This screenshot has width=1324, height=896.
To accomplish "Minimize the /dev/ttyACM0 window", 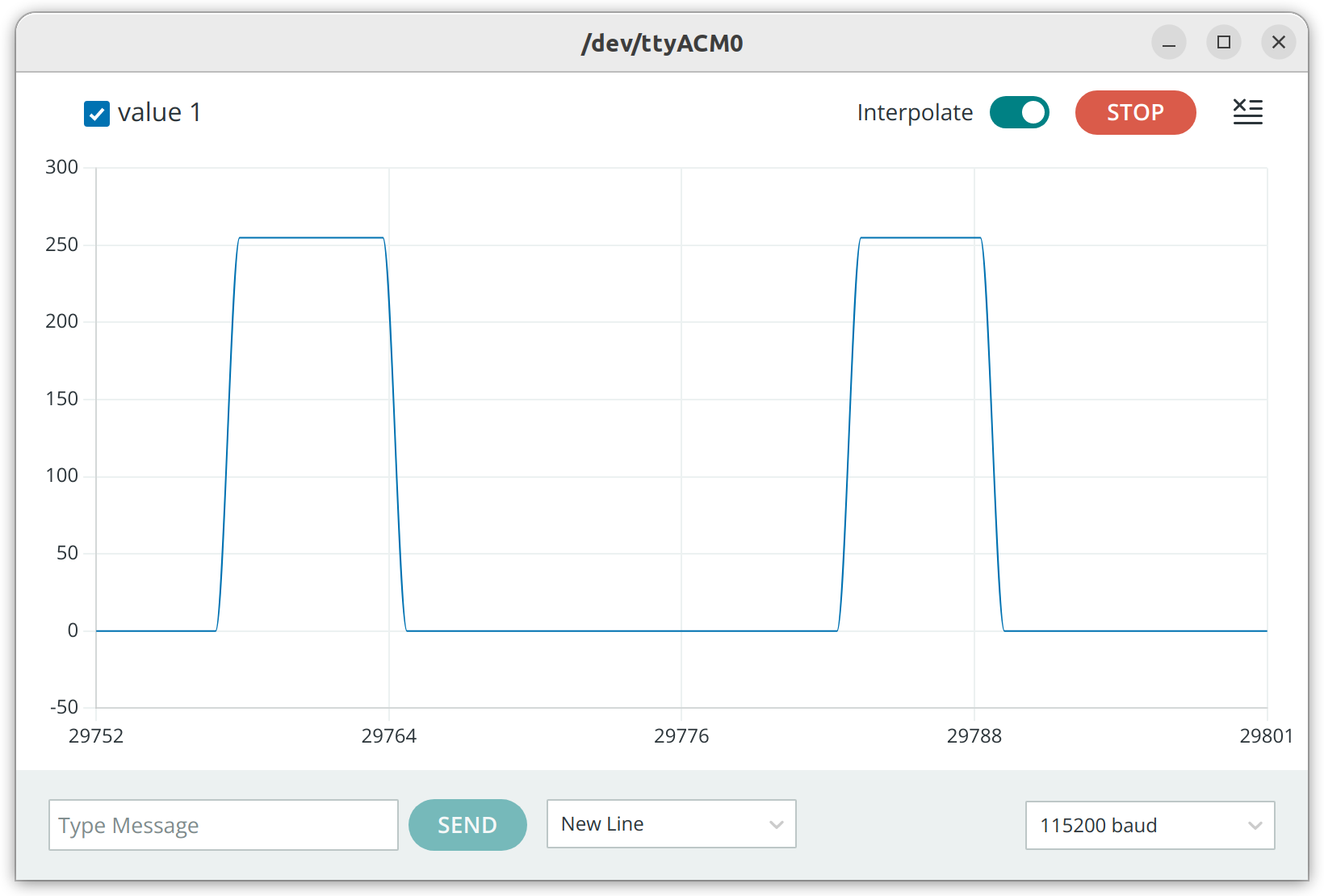I will (x=1169, y=42).
